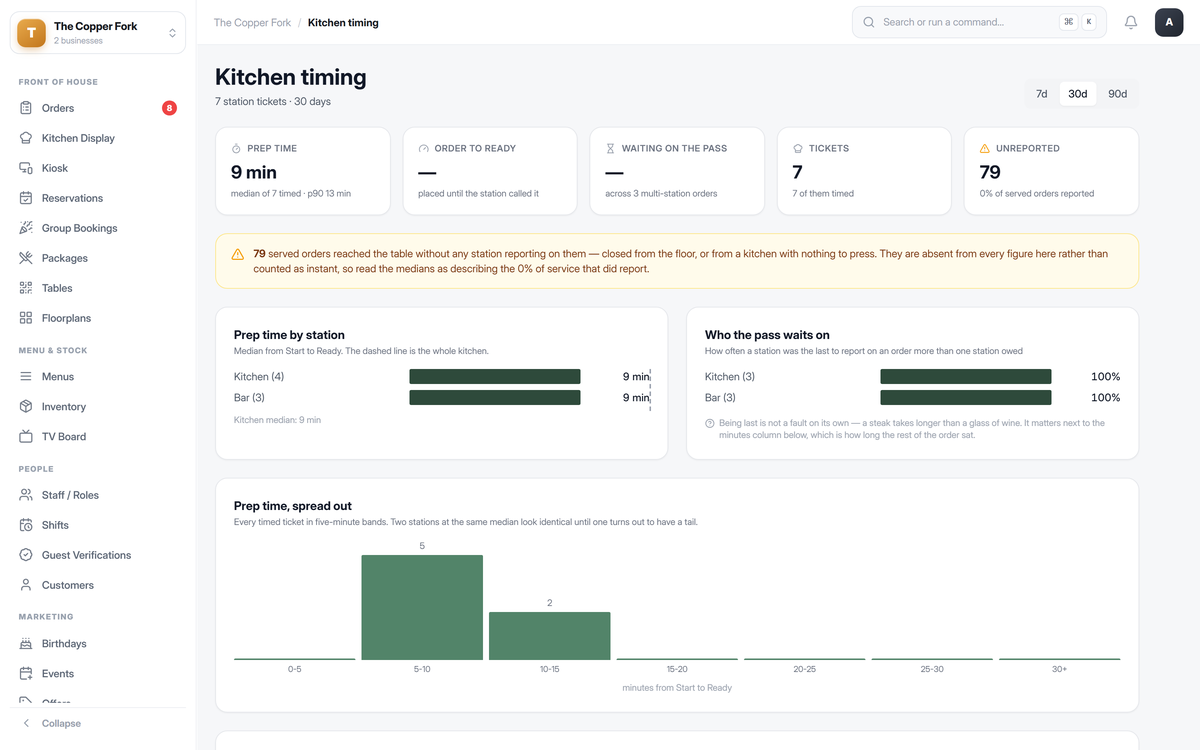The height and width of the screenshot is (750, 1200).
Task: Open the Menus list icon
Action: [26, 377]
